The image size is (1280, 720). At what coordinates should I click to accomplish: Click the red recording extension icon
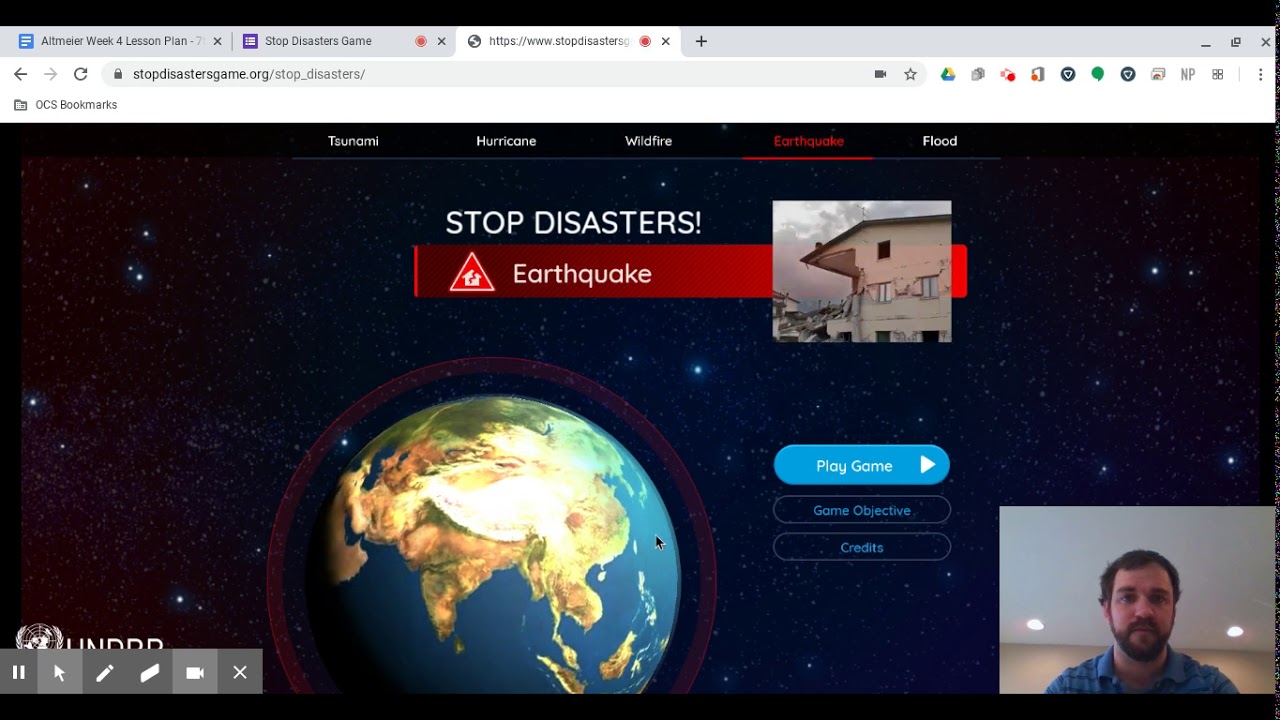[1008, 74]
